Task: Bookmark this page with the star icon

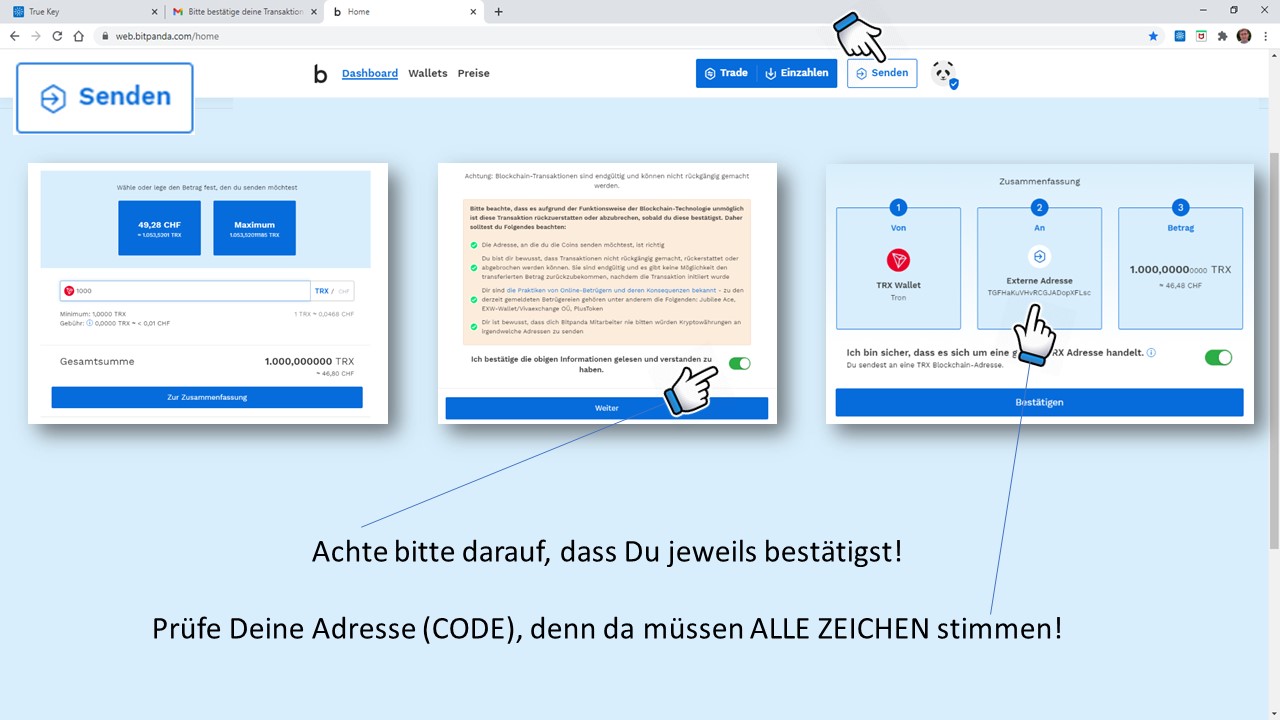Action: pyautogui.click(x=1153, y=36)
